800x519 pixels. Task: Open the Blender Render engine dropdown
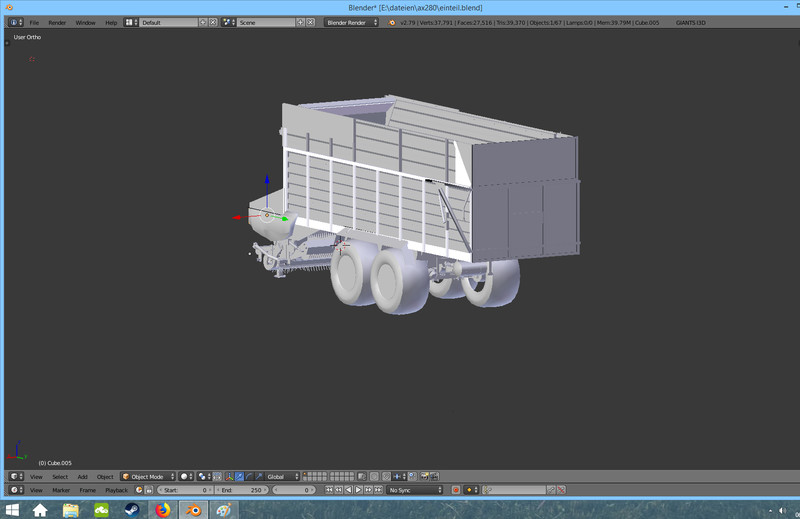[x=352, y=22]
